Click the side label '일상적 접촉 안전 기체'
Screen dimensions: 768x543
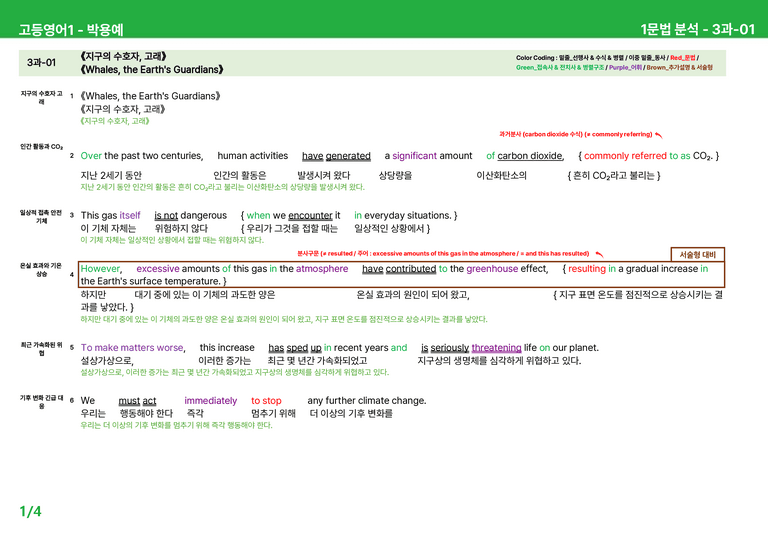pyautogui.click(x=41, y=216)
